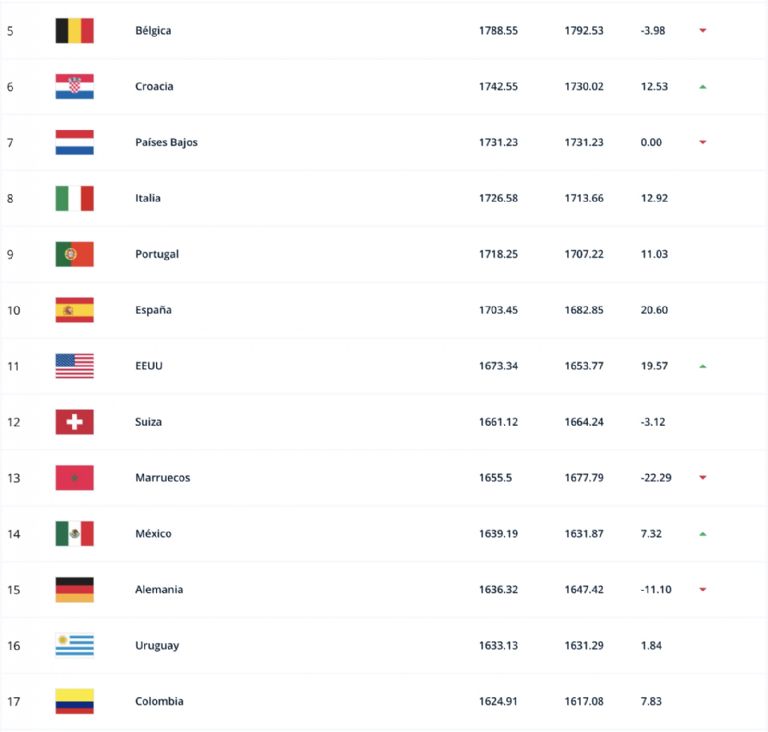Click the Morocco flag icon
The width and height of the screenshot is (768, 732).
74,478
